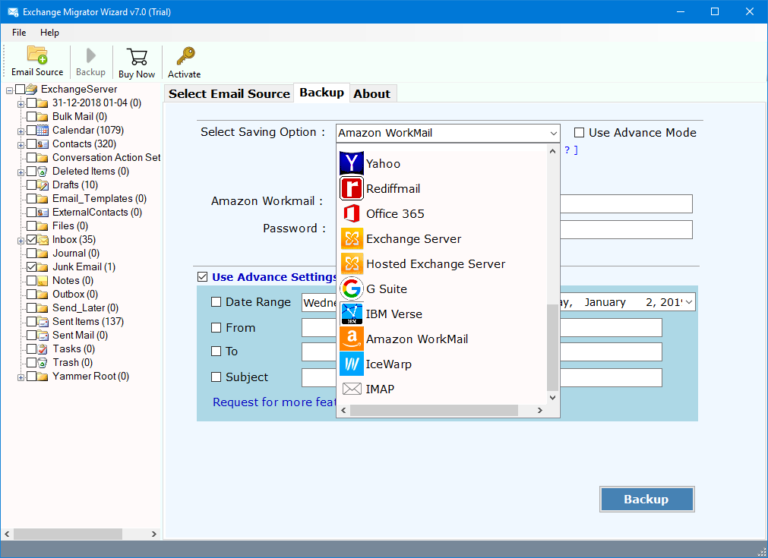This screenshot has width=768, height=558.
Task: Click folder tree horizontal scrollbar thumb
Action: (68, 534)
